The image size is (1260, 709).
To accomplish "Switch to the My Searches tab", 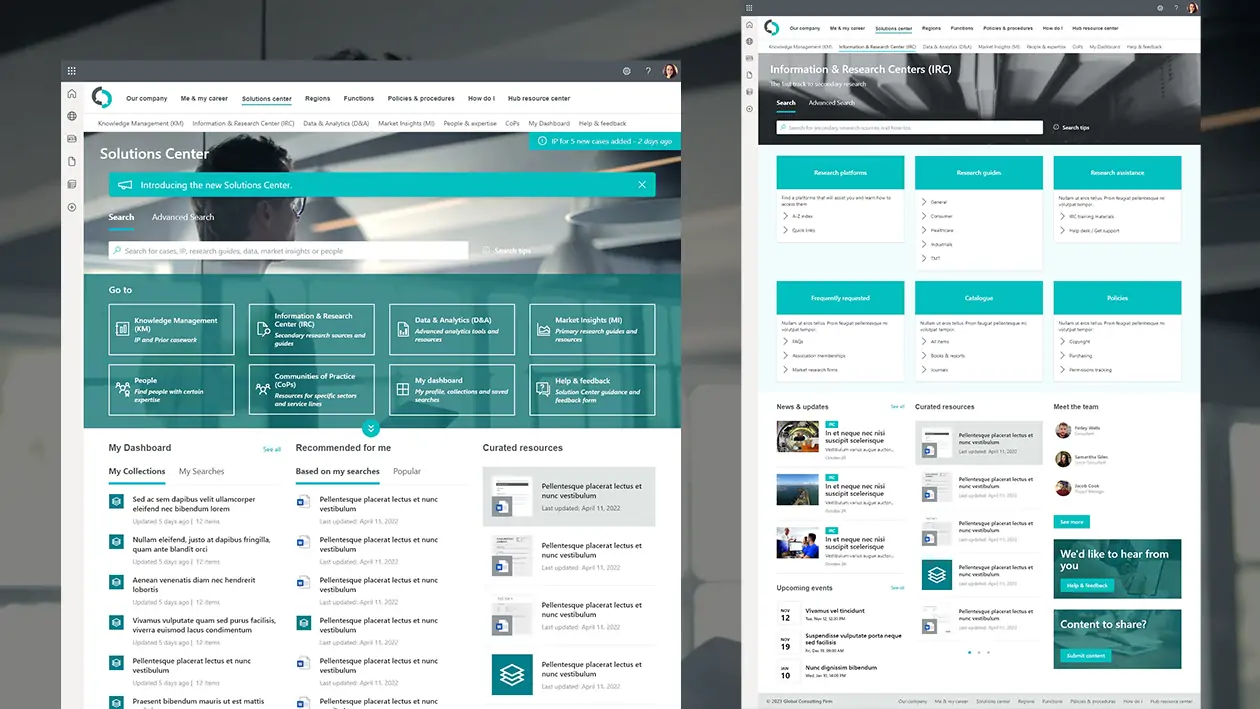I will (201, 471).
